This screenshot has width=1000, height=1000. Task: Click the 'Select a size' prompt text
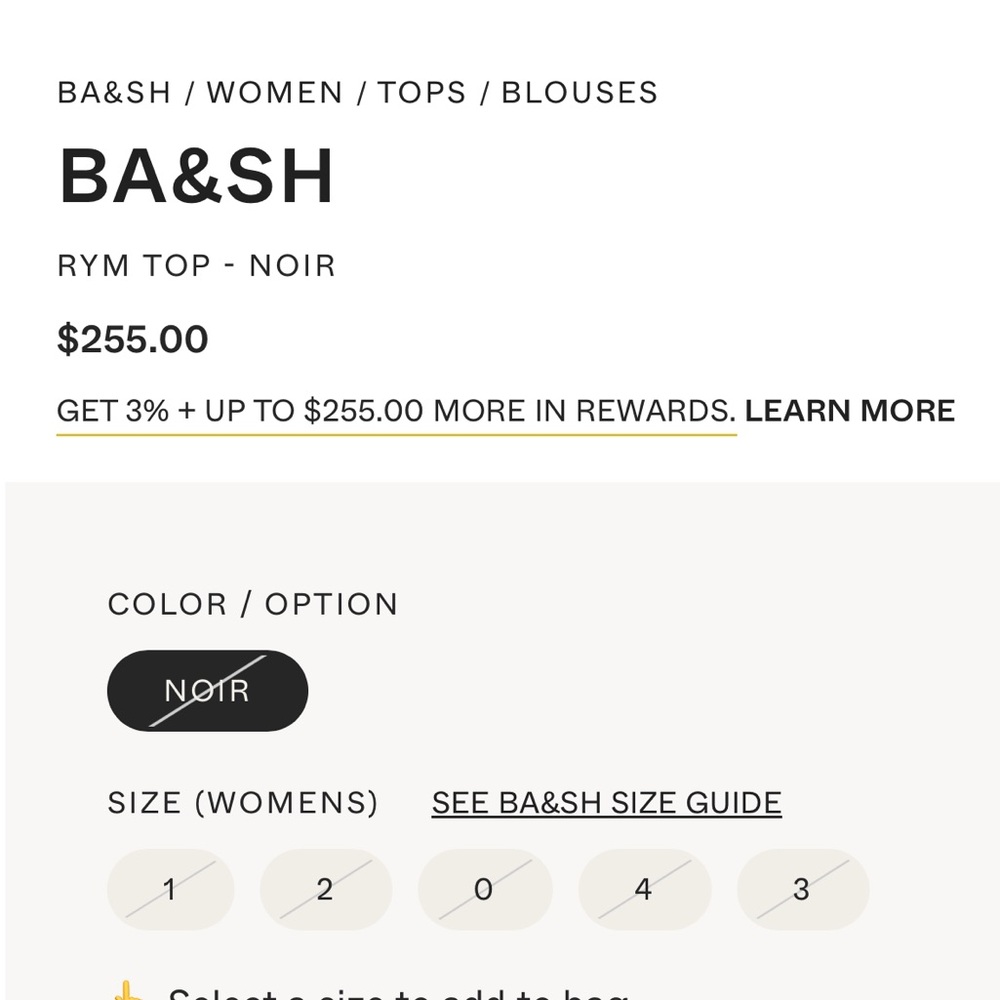click(x=398, y=994)
